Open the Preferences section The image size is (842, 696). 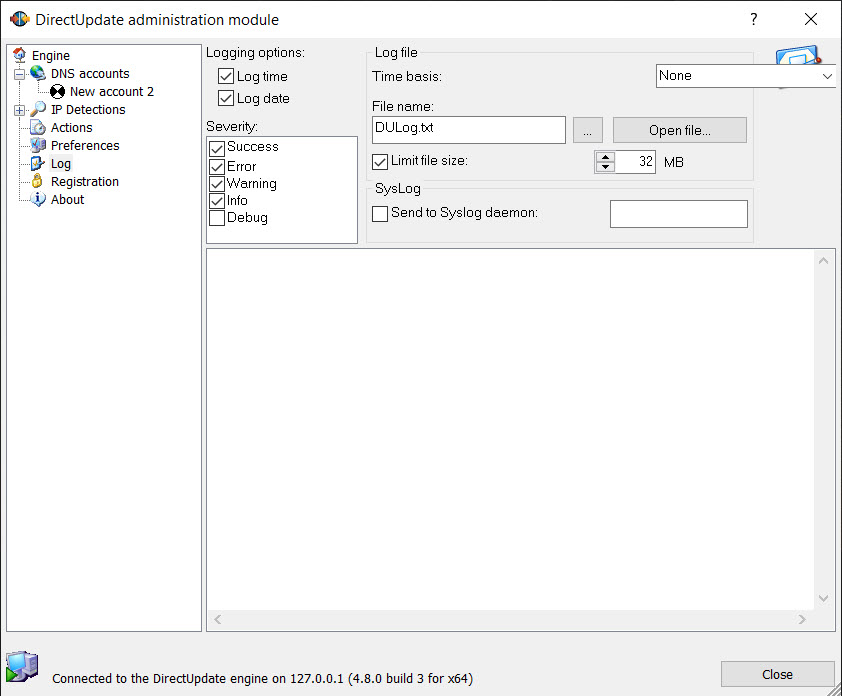tap(85, 145)
